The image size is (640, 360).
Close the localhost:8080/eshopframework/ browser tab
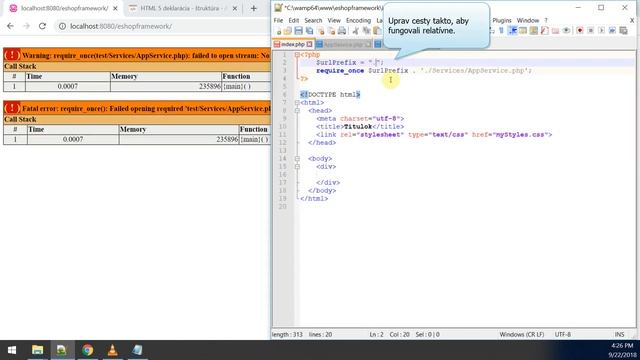click(x=115, y=8)
